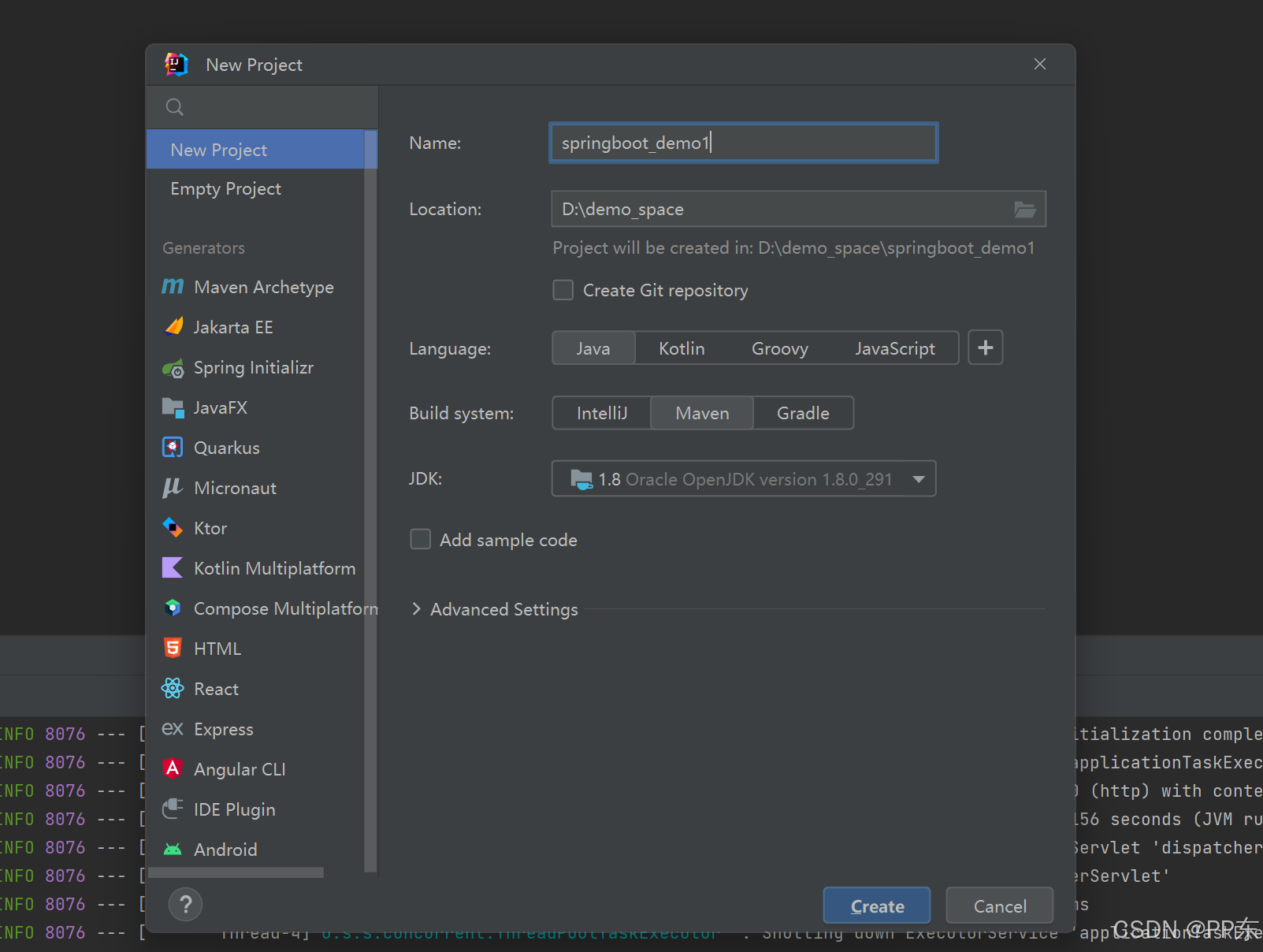This screenshot has height=952, width=1263.
Task: Select React generator label
Action: [216, 689]
